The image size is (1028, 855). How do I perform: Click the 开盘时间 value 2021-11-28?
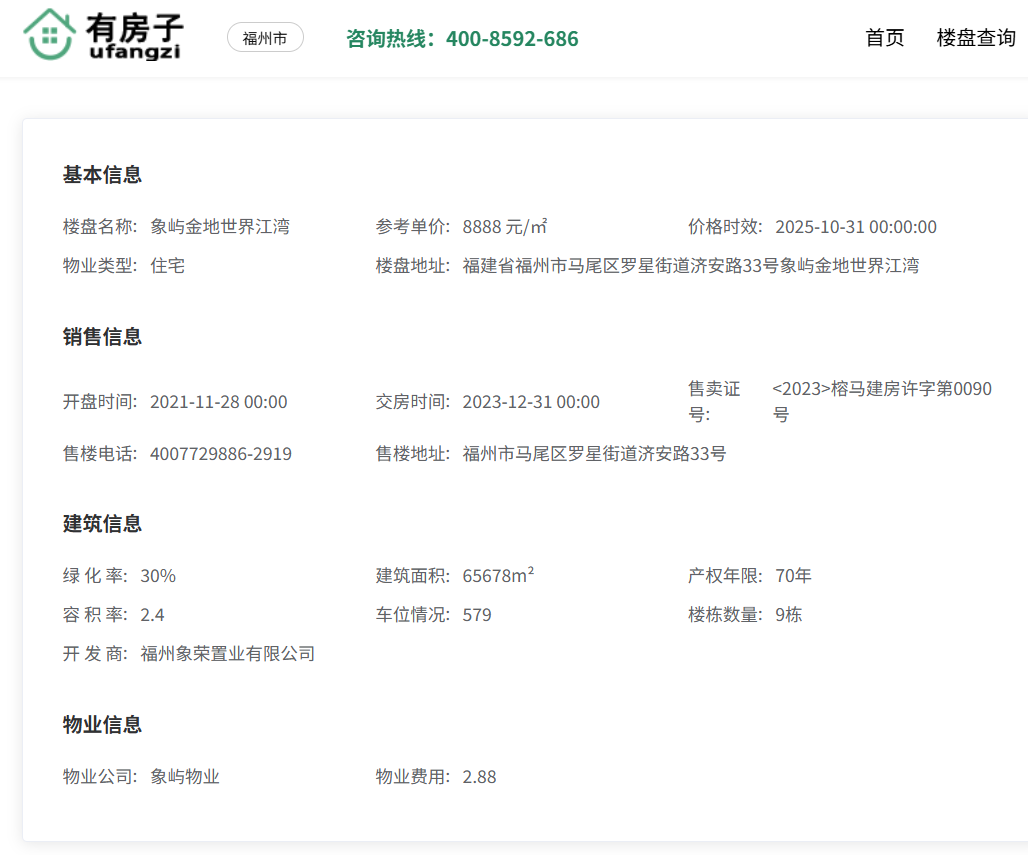(x=218, y=402)
